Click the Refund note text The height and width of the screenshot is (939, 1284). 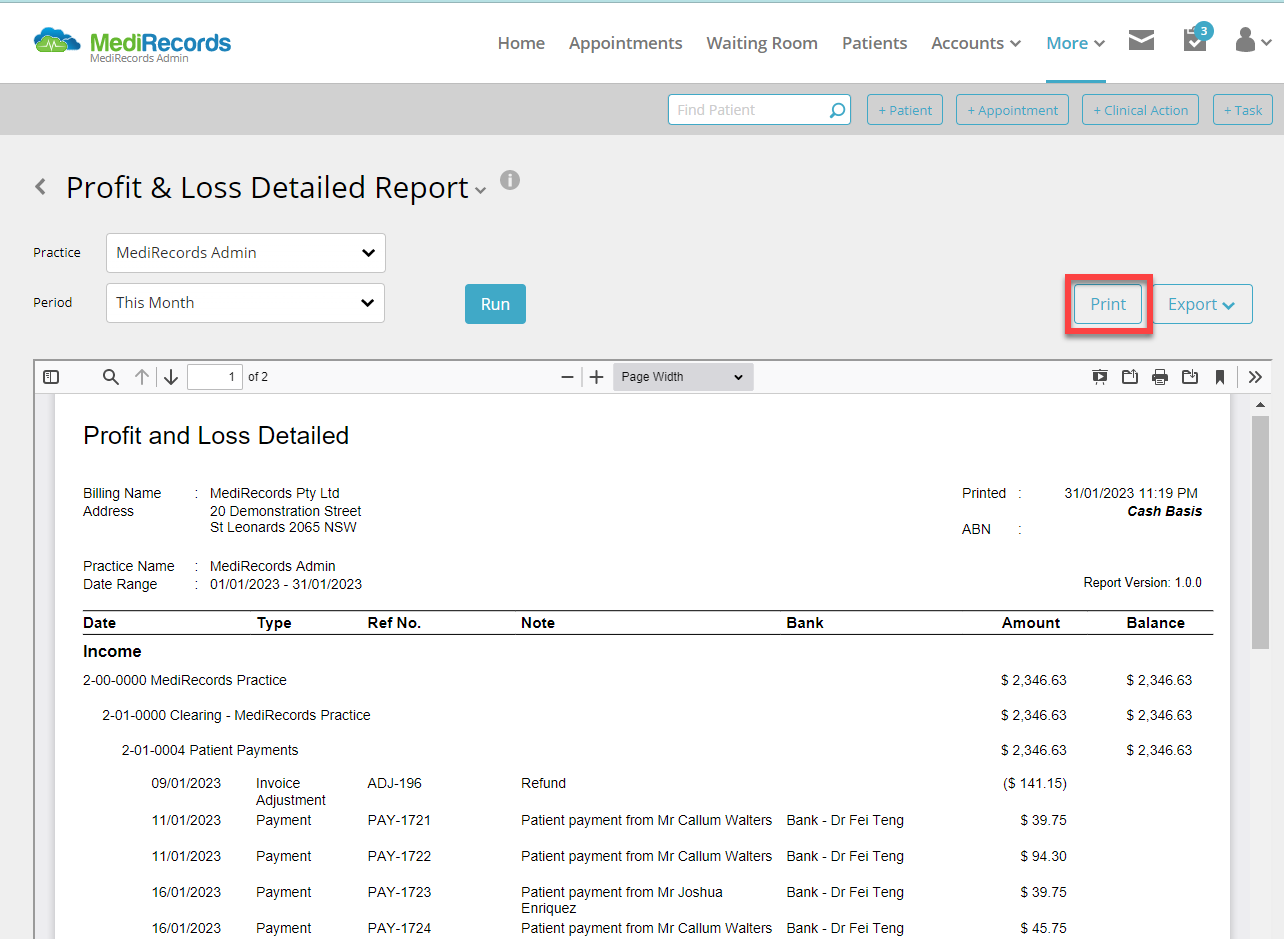(x=543, y=783)
